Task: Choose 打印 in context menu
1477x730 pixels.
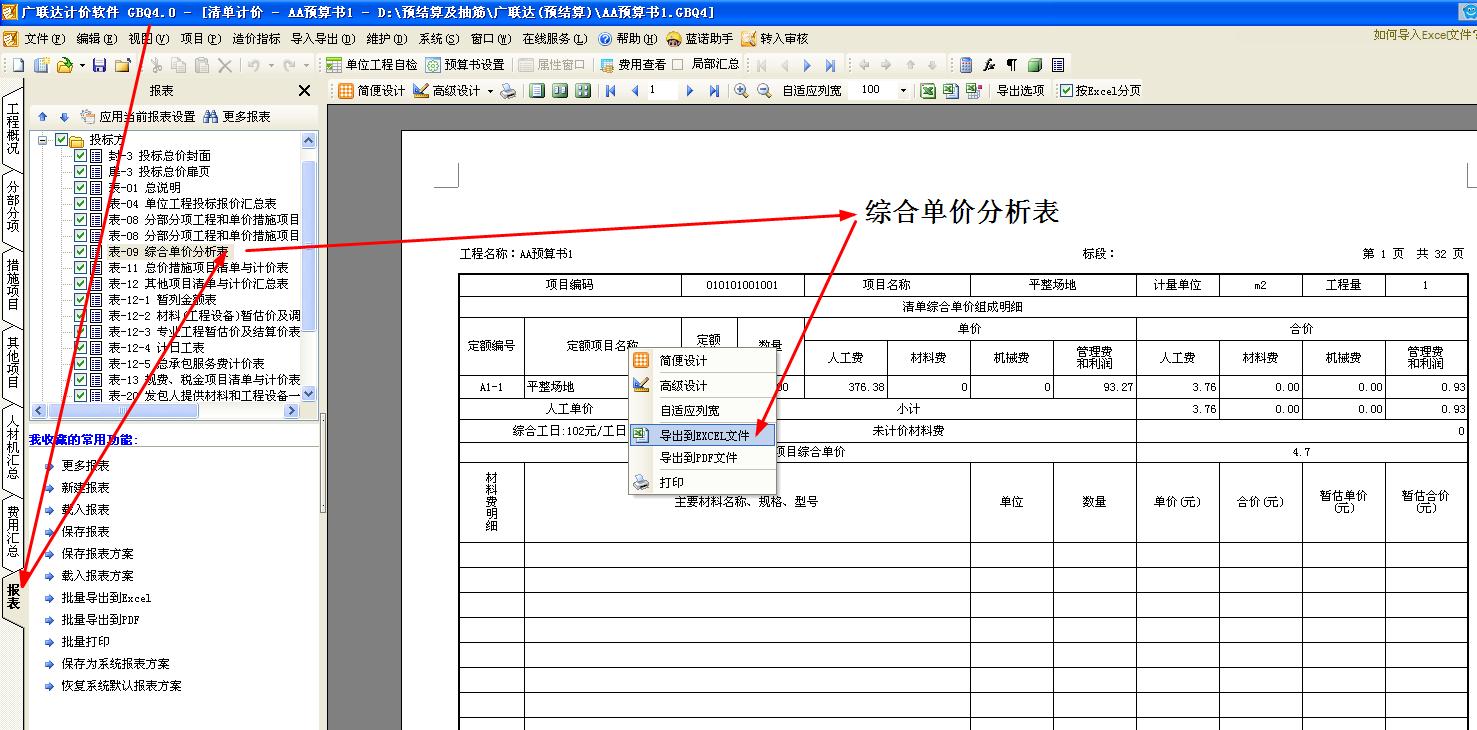Action: pos(702,483)
